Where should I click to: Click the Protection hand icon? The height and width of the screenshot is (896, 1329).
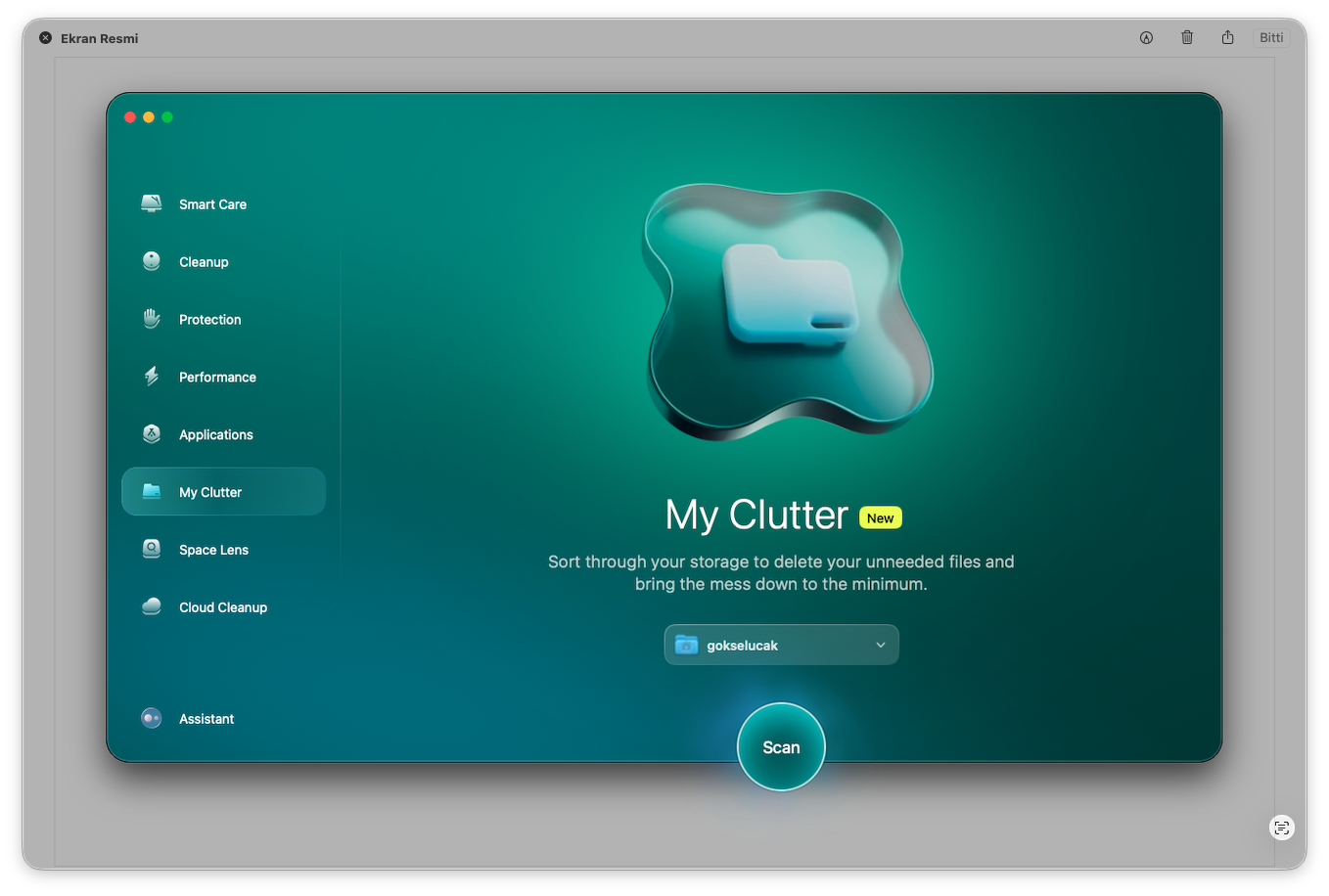point(152,319)
